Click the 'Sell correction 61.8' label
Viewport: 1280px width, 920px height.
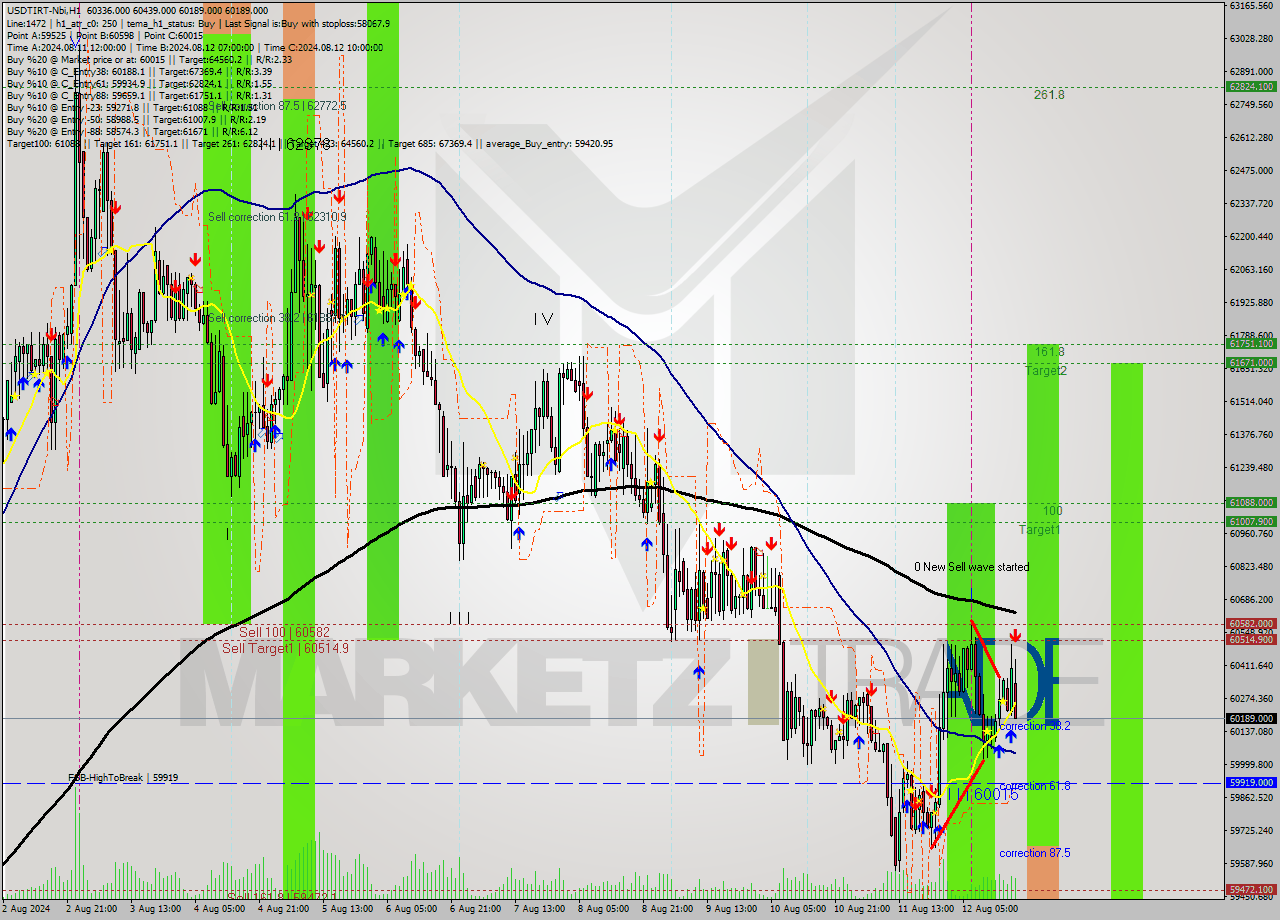[x=277, y=217]
